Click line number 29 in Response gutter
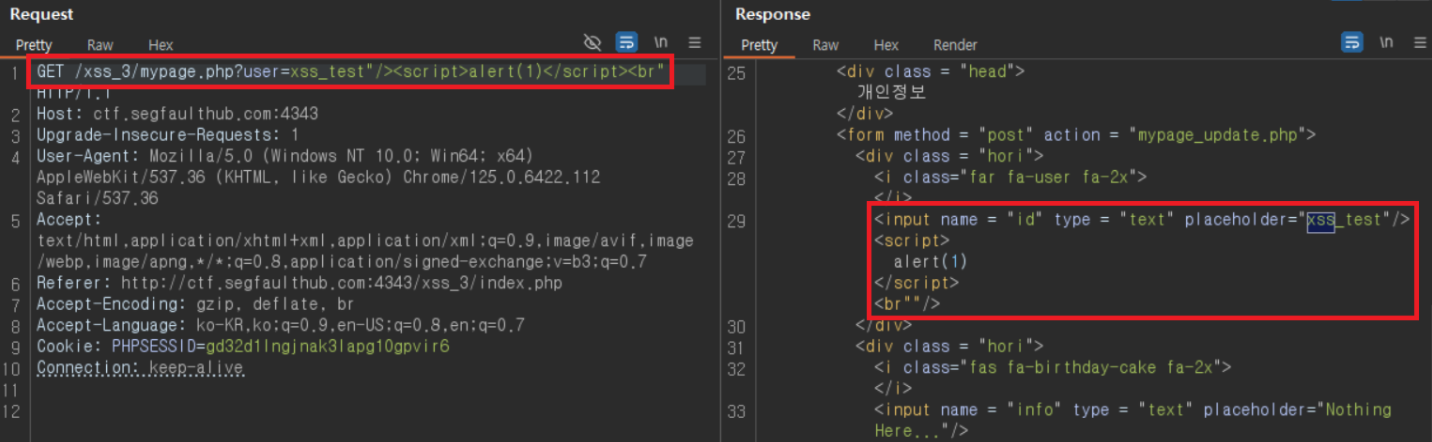This screenshot has width=1432, height=442. point(737,220)
